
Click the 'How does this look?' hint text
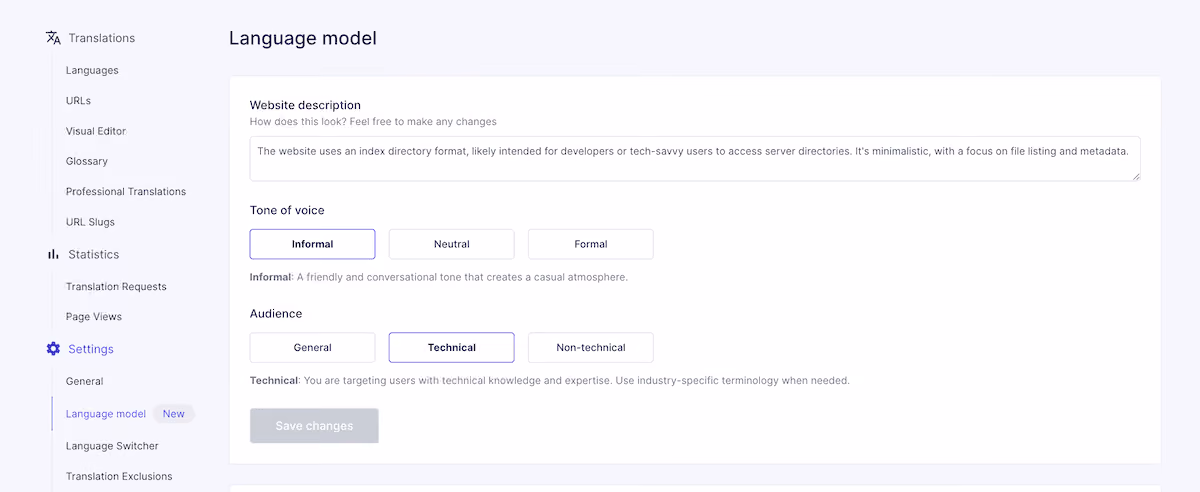[x=373, y=122]
